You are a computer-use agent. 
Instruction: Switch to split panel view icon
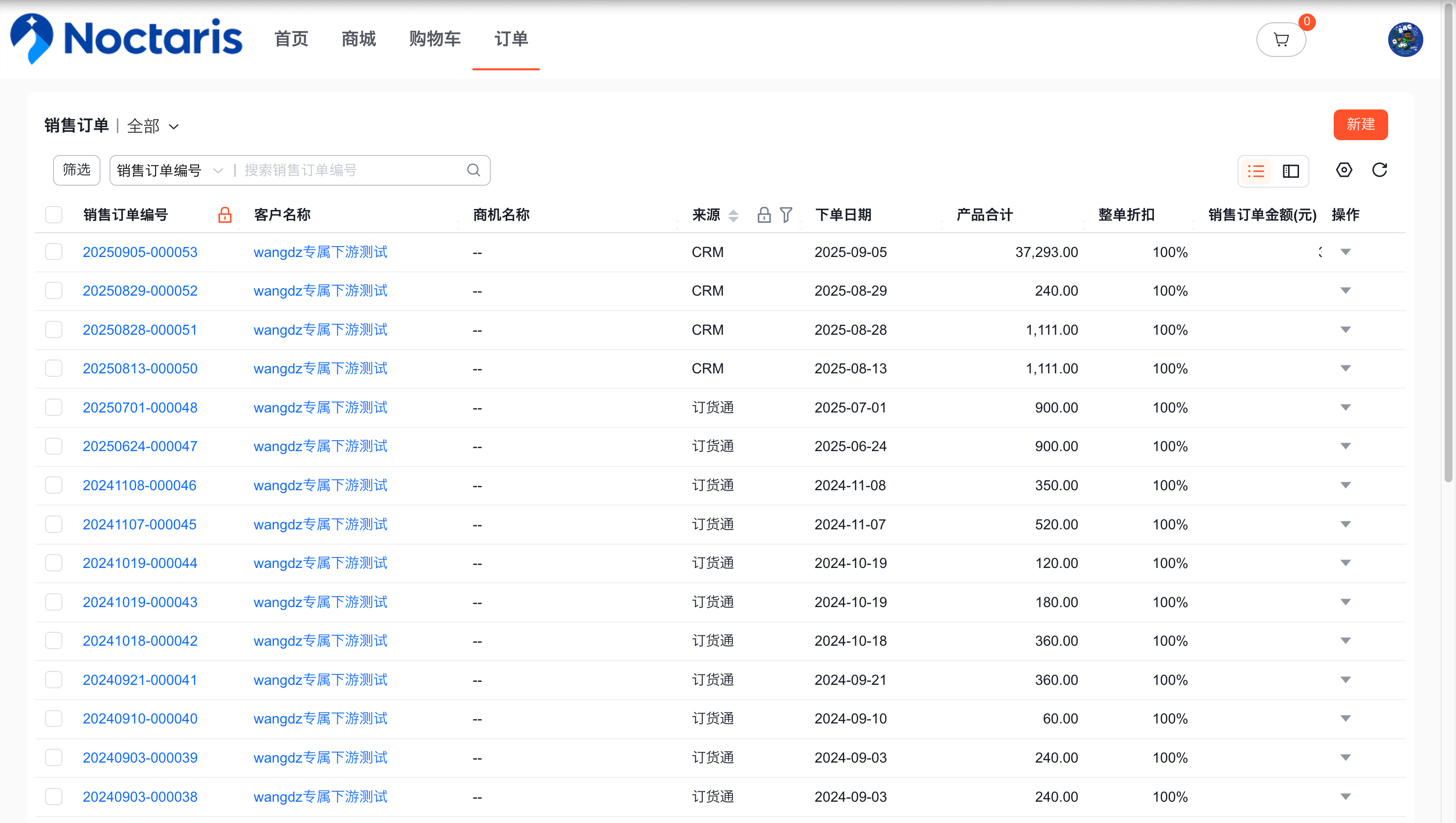click(1291, 171)
